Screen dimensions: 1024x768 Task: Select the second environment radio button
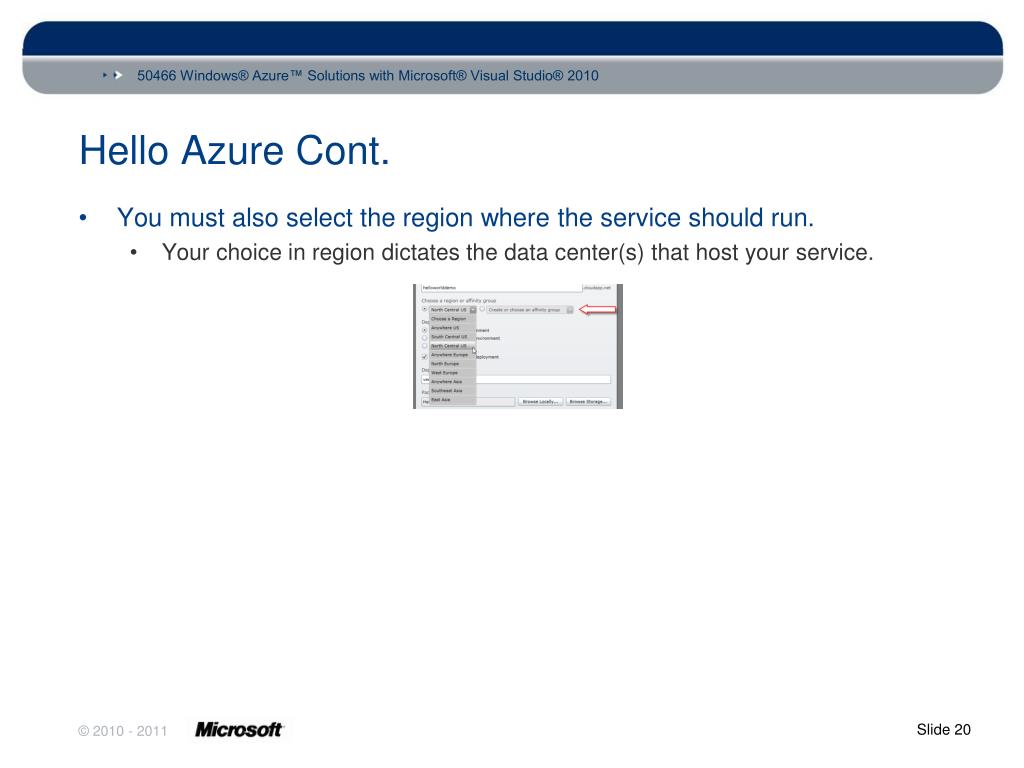tap(424, 338)
